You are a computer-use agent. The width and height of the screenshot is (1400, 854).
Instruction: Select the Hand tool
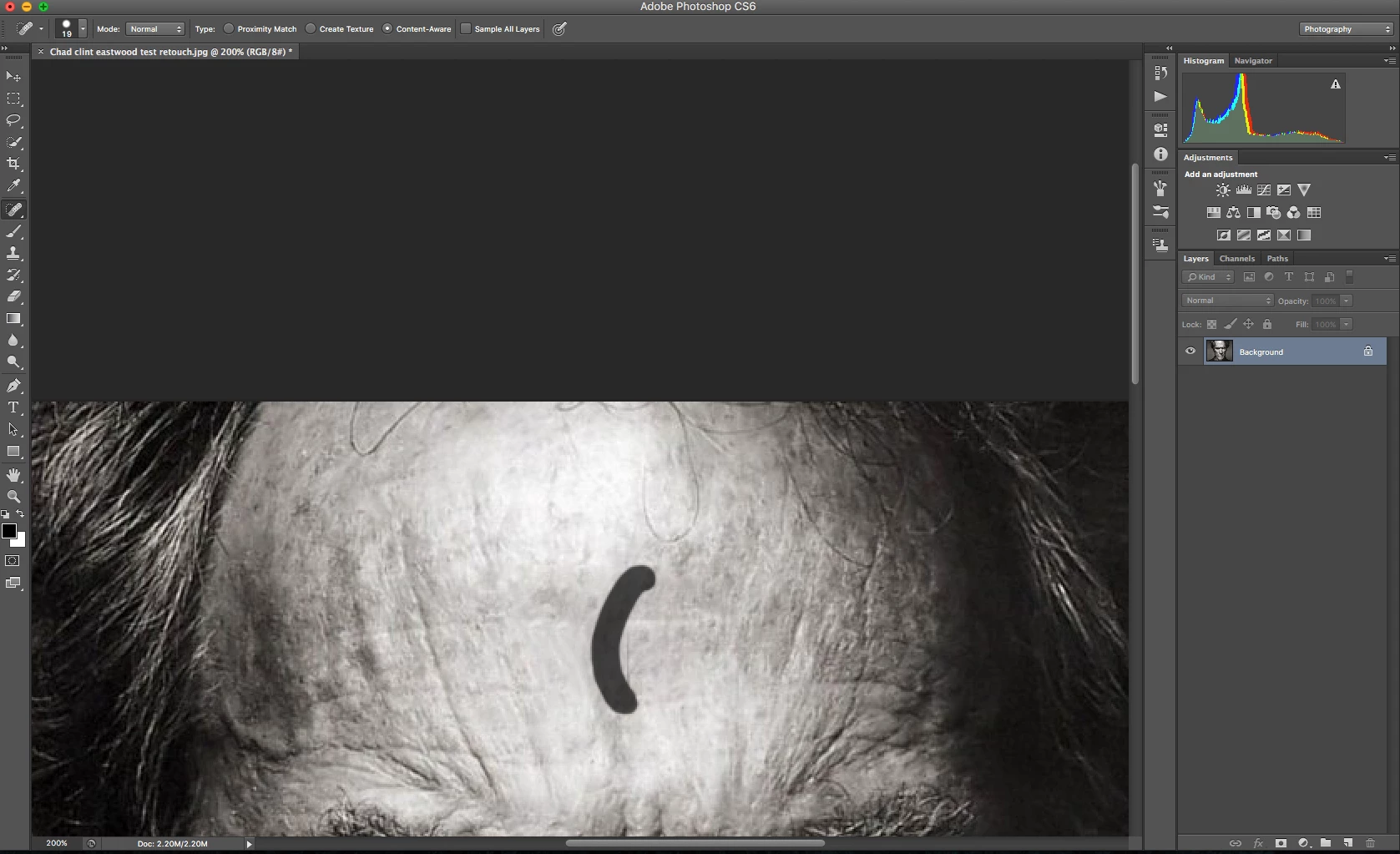click(14, 475)
